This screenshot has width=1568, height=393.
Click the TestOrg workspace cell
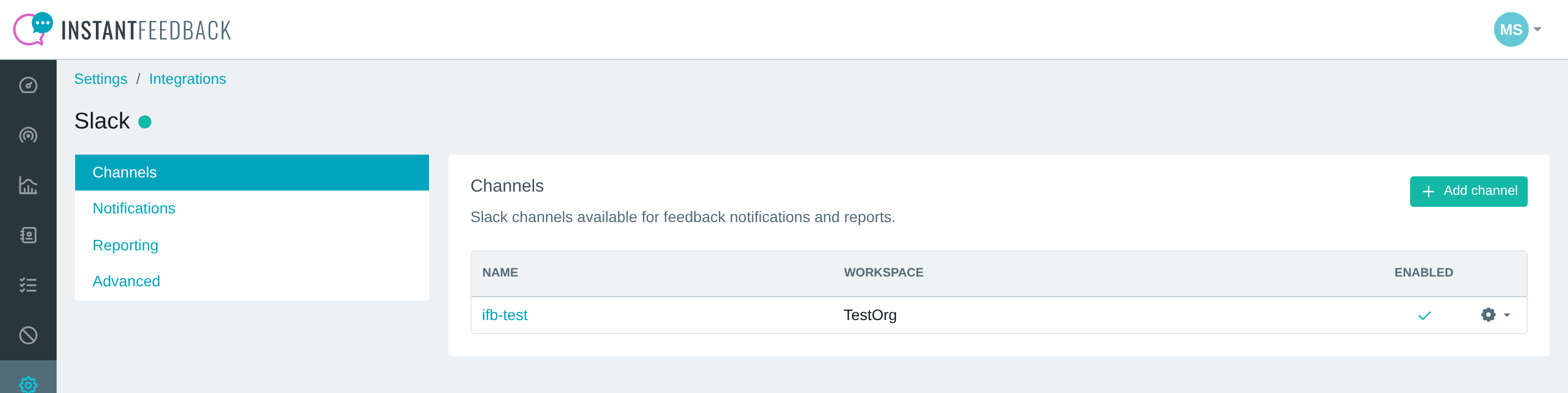coord(869,315)
